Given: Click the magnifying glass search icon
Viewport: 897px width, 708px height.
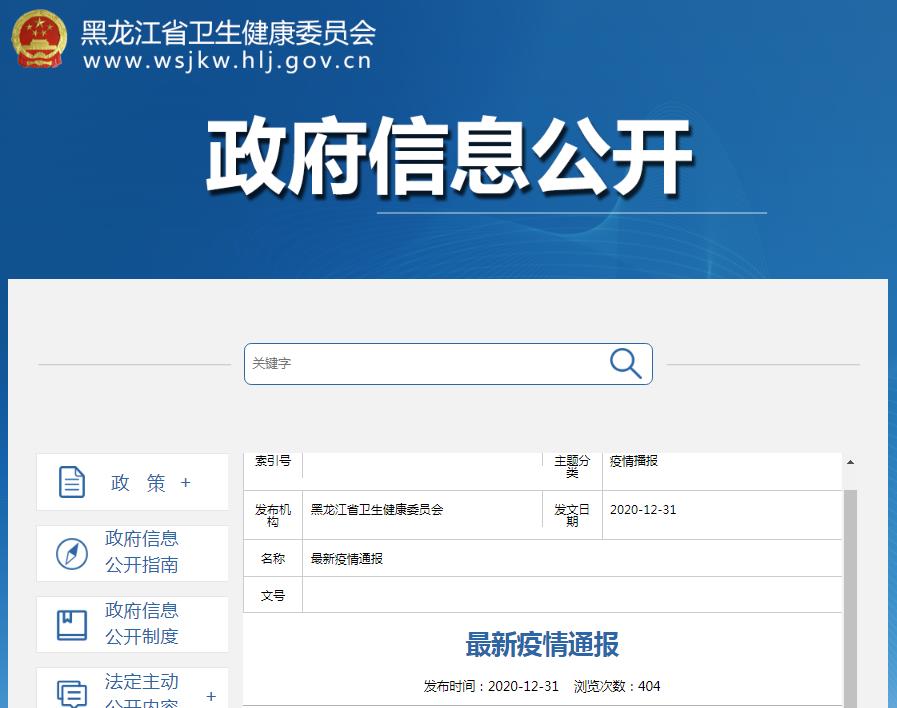Looking at the screenshot, I should [625, 364].
